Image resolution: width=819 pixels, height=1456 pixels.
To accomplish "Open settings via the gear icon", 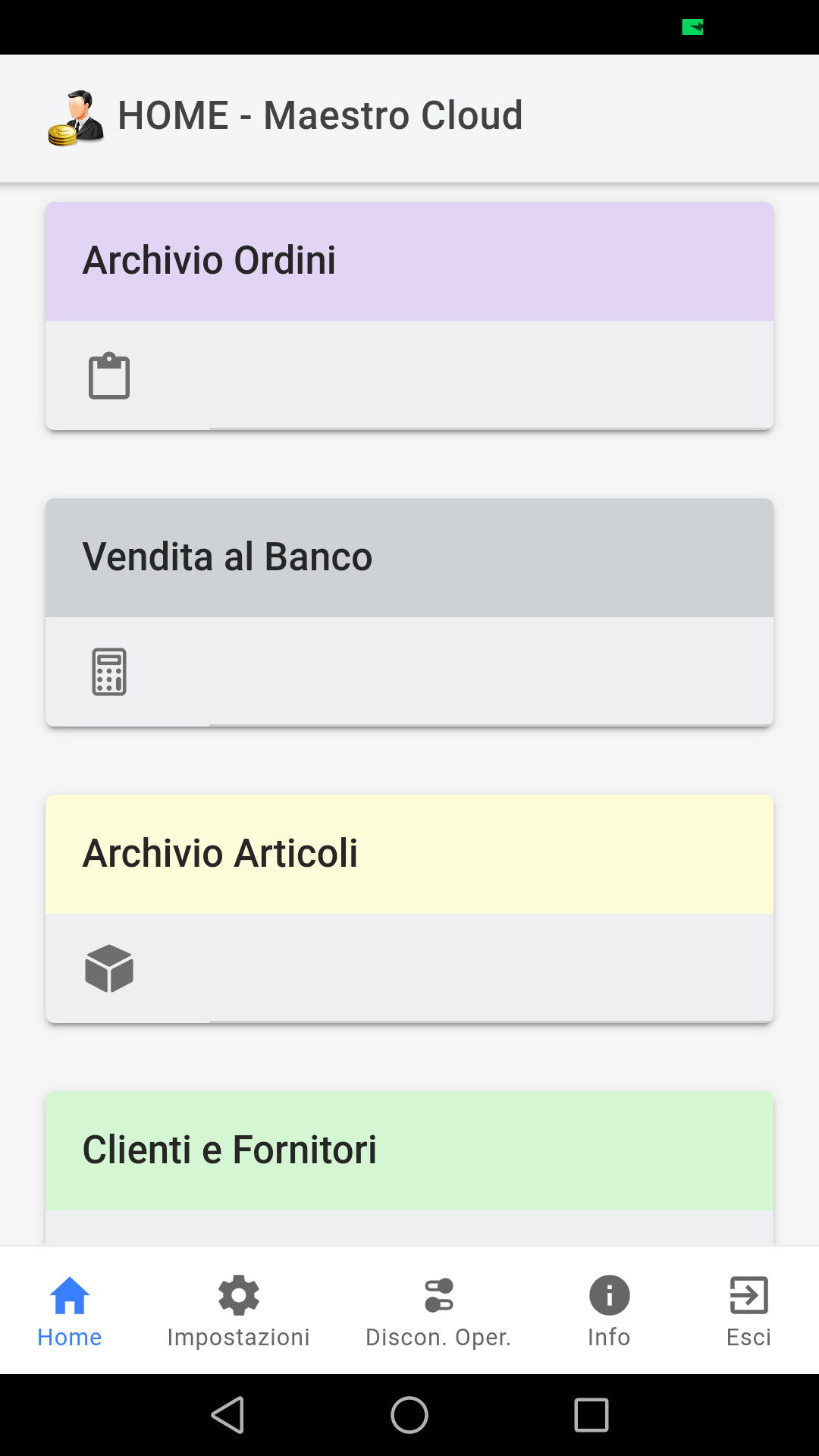I will (239, 1295).
